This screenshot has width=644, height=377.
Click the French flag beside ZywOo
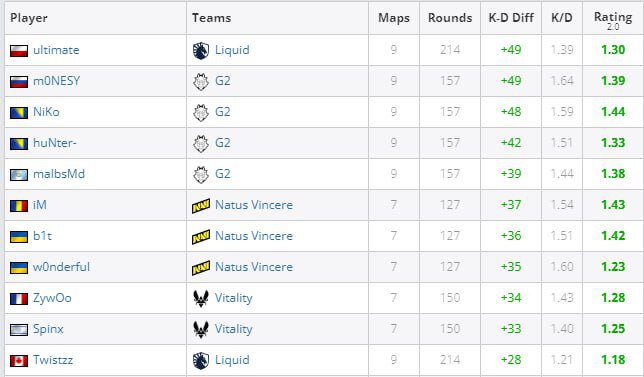click(x=19, y=299)
